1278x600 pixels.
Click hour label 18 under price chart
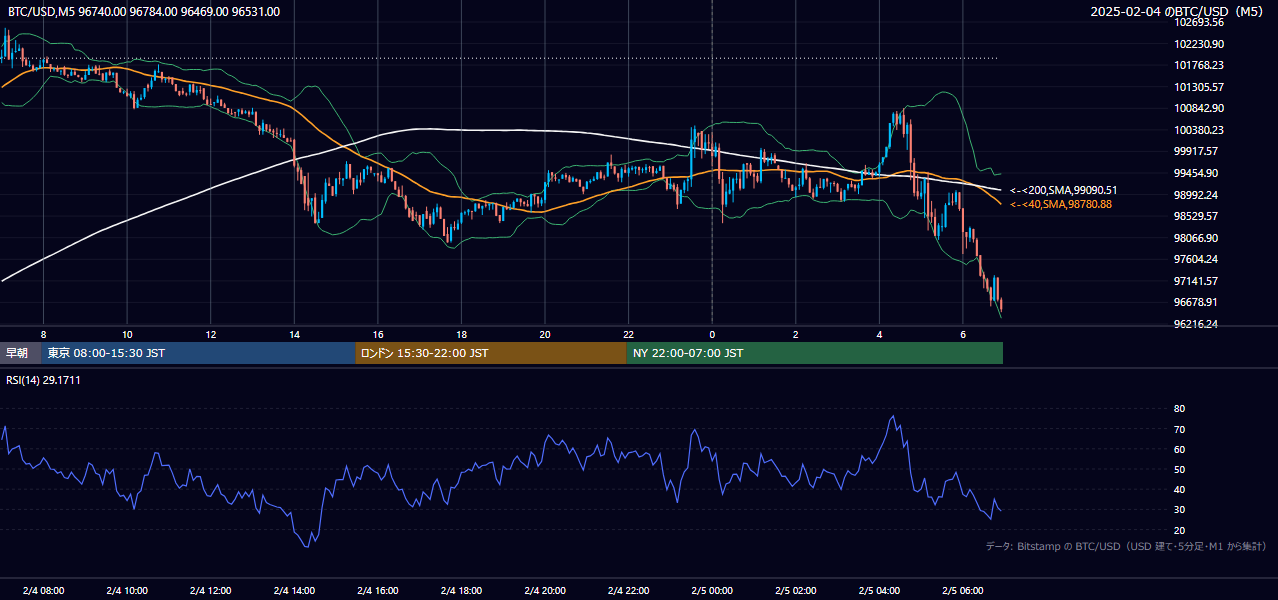[x=461, y=334]
